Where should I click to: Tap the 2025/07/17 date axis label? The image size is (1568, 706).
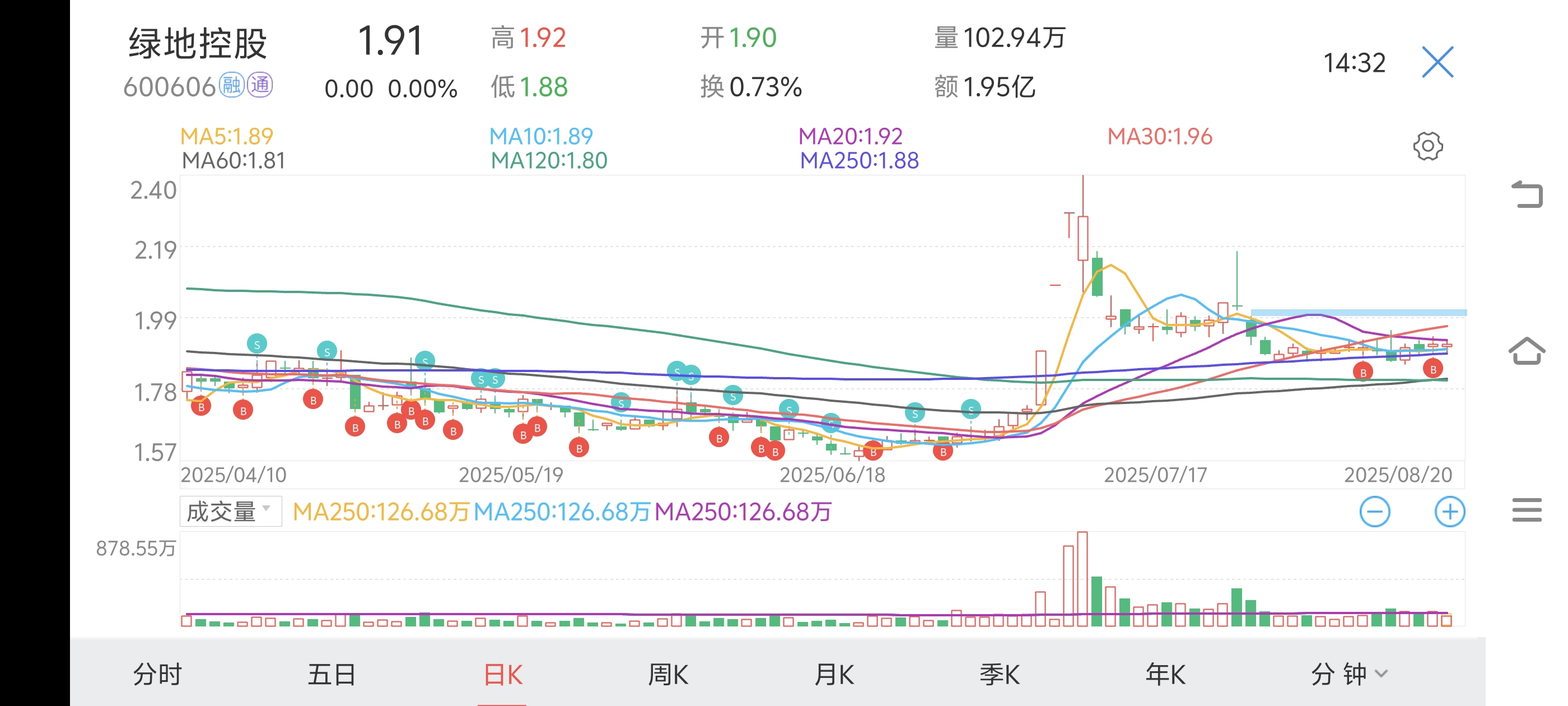[1155, 475]
